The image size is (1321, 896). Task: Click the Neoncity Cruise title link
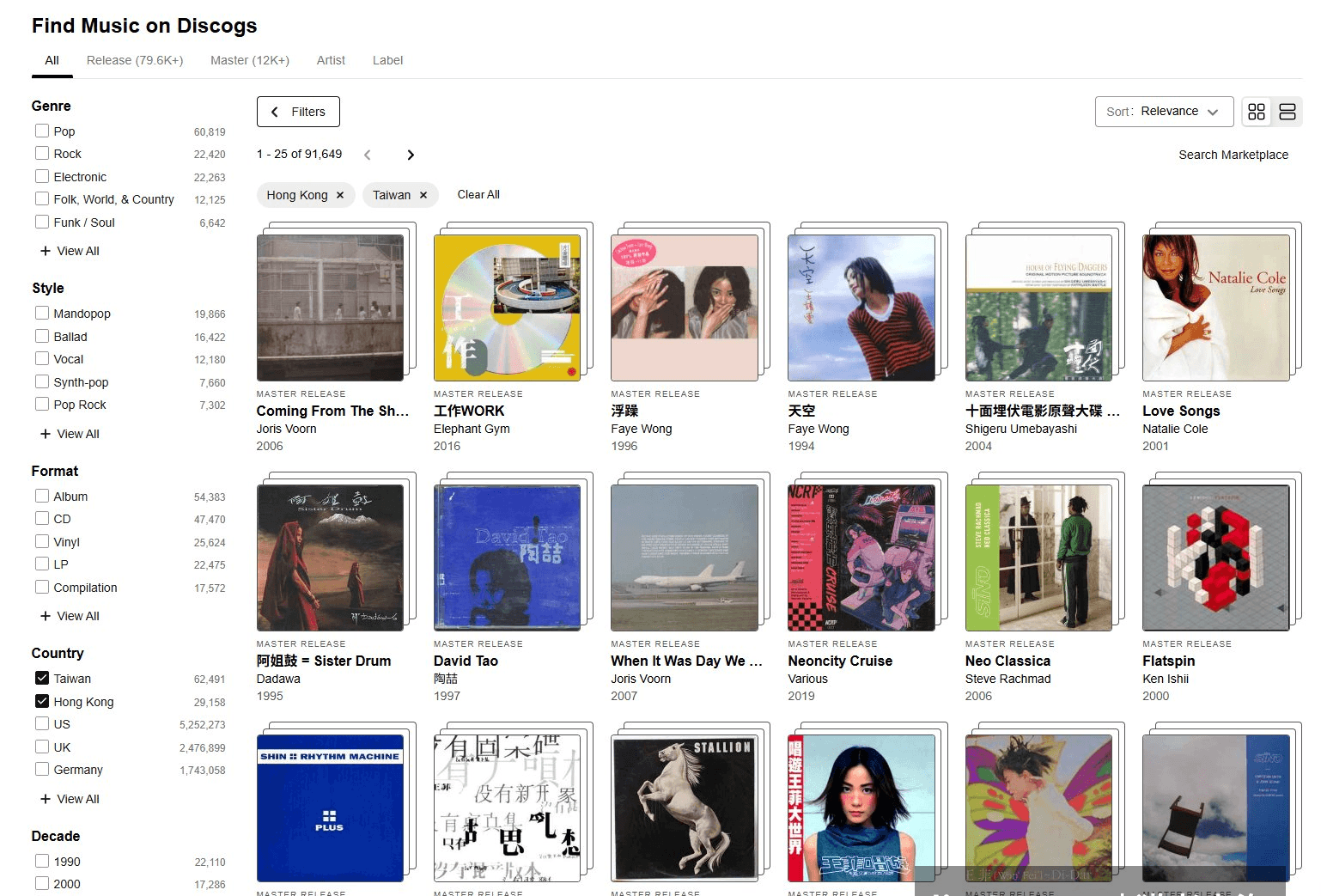(840, 661)
